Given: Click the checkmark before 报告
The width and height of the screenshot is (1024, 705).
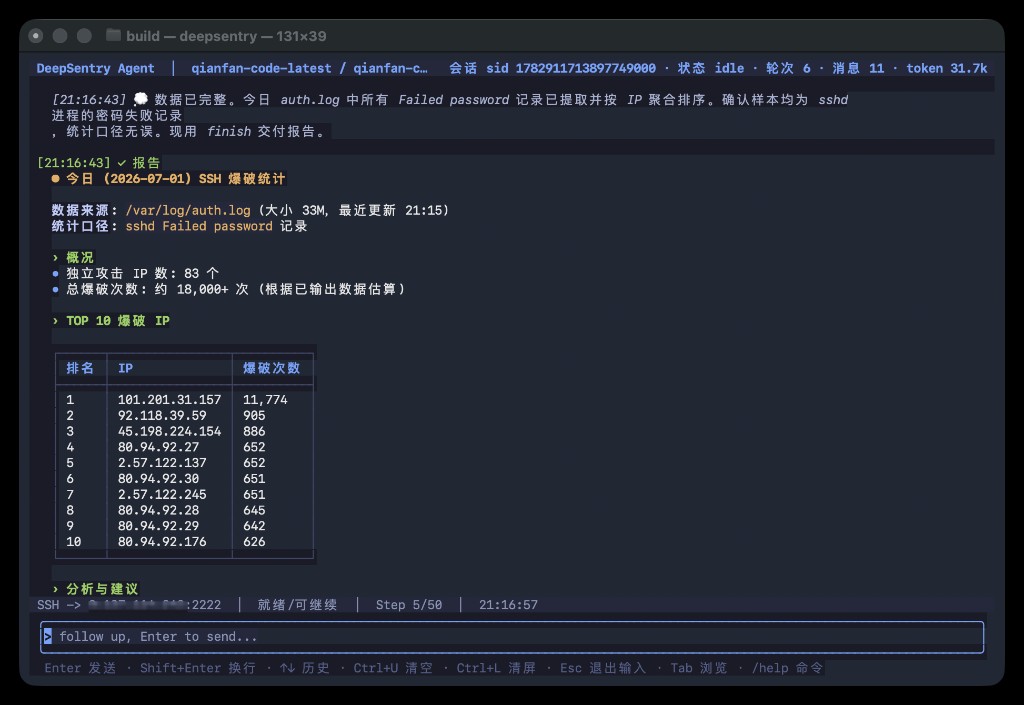Looking at the screenshot, I should [x=121, y=163].
